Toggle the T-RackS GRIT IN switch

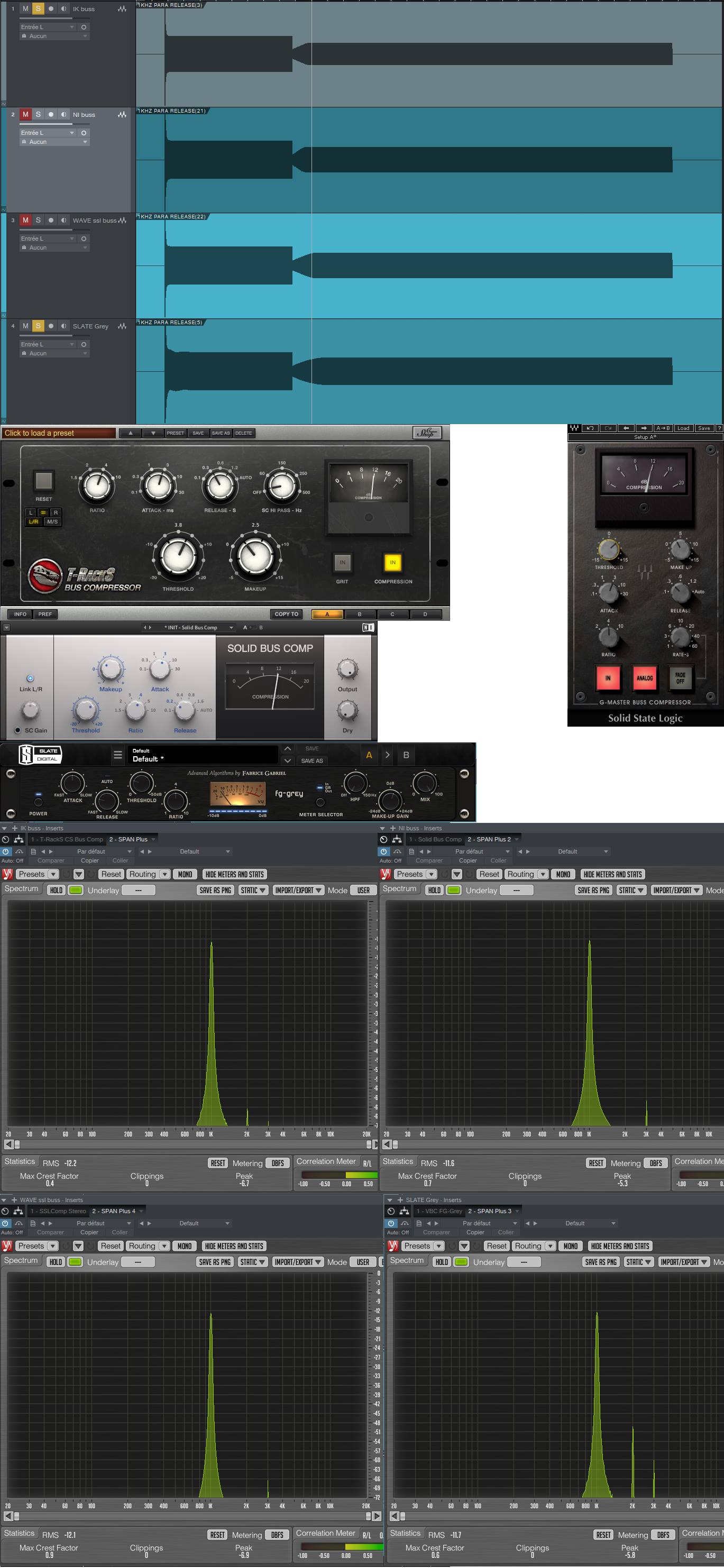(342, 563)
